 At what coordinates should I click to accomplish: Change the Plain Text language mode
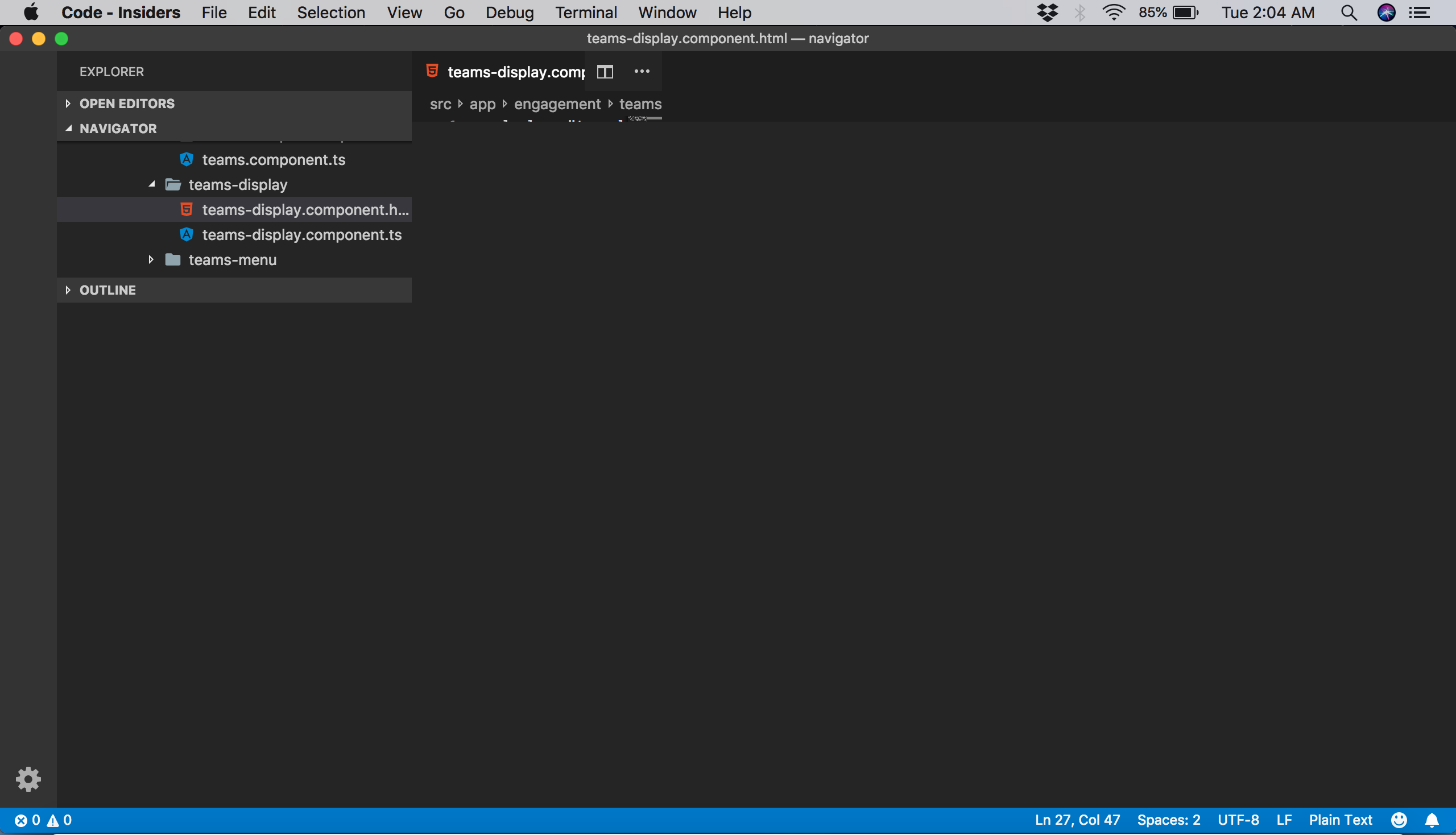1341,820
